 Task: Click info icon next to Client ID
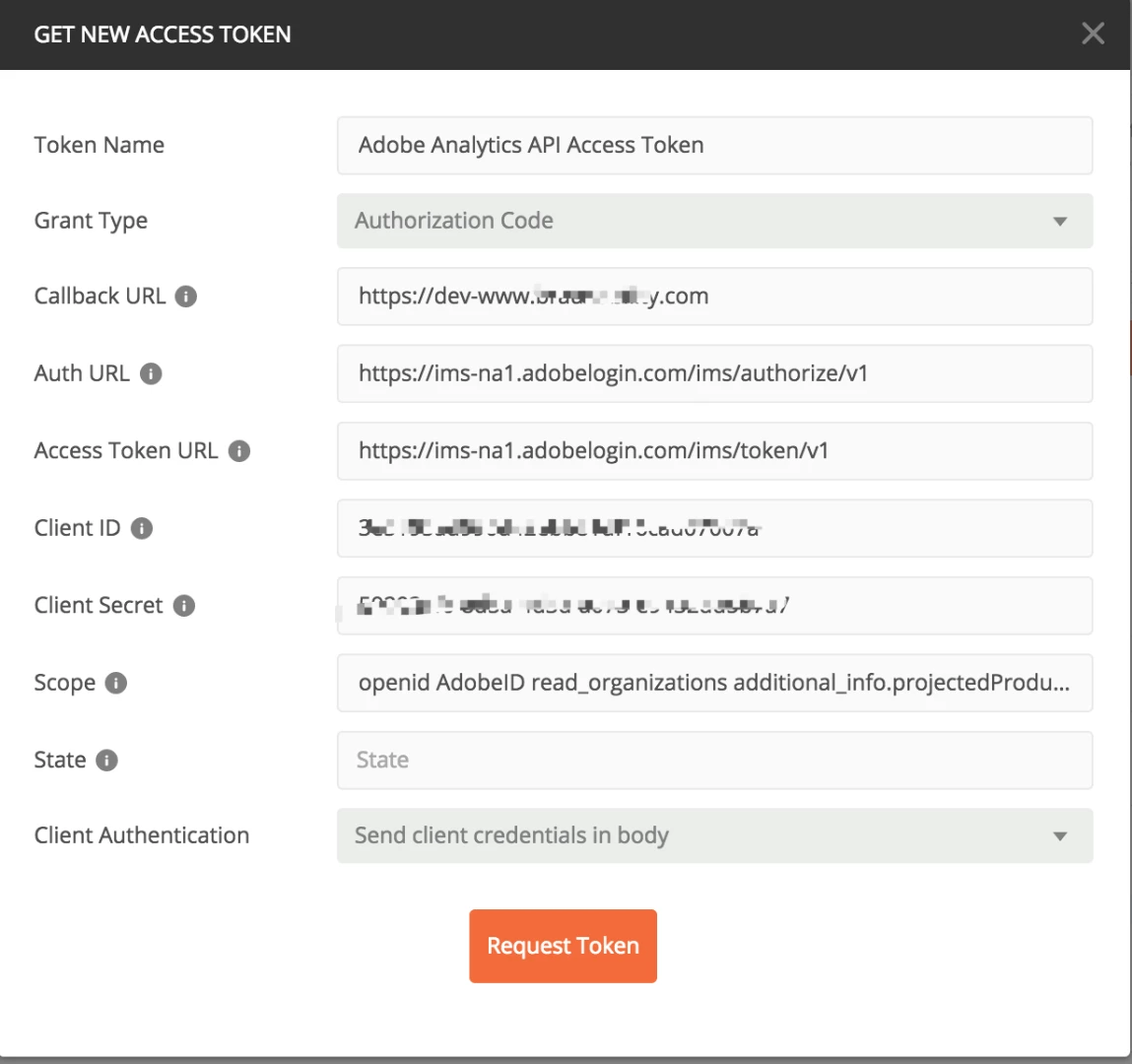[x=142, y=528]
